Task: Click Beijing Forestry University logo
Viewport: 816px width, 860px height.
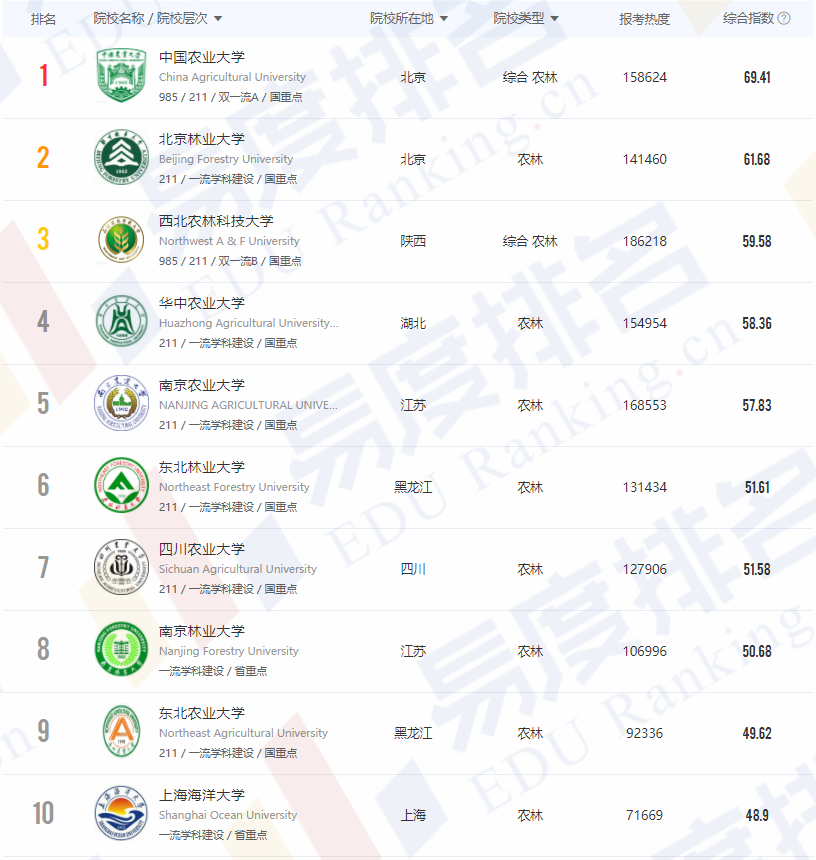Action: pyautogui.click(x=120, y=158)
